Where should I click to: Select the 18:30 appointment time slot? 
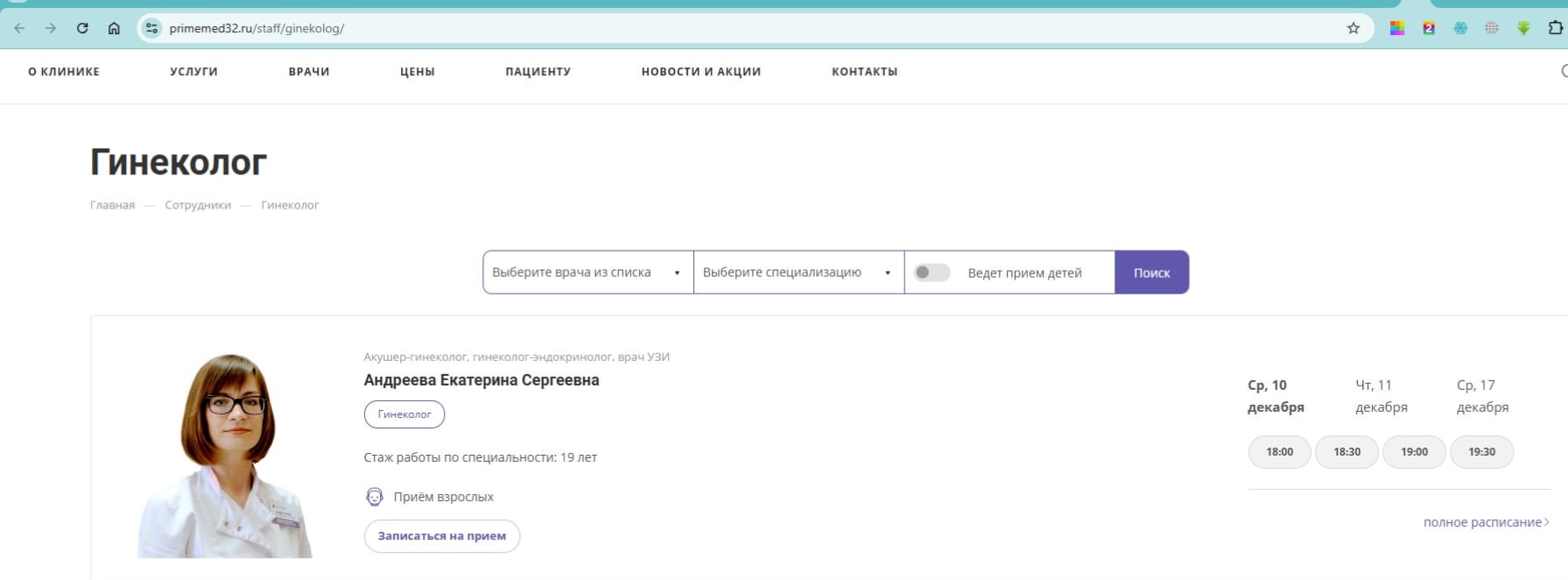(1347, 452)
